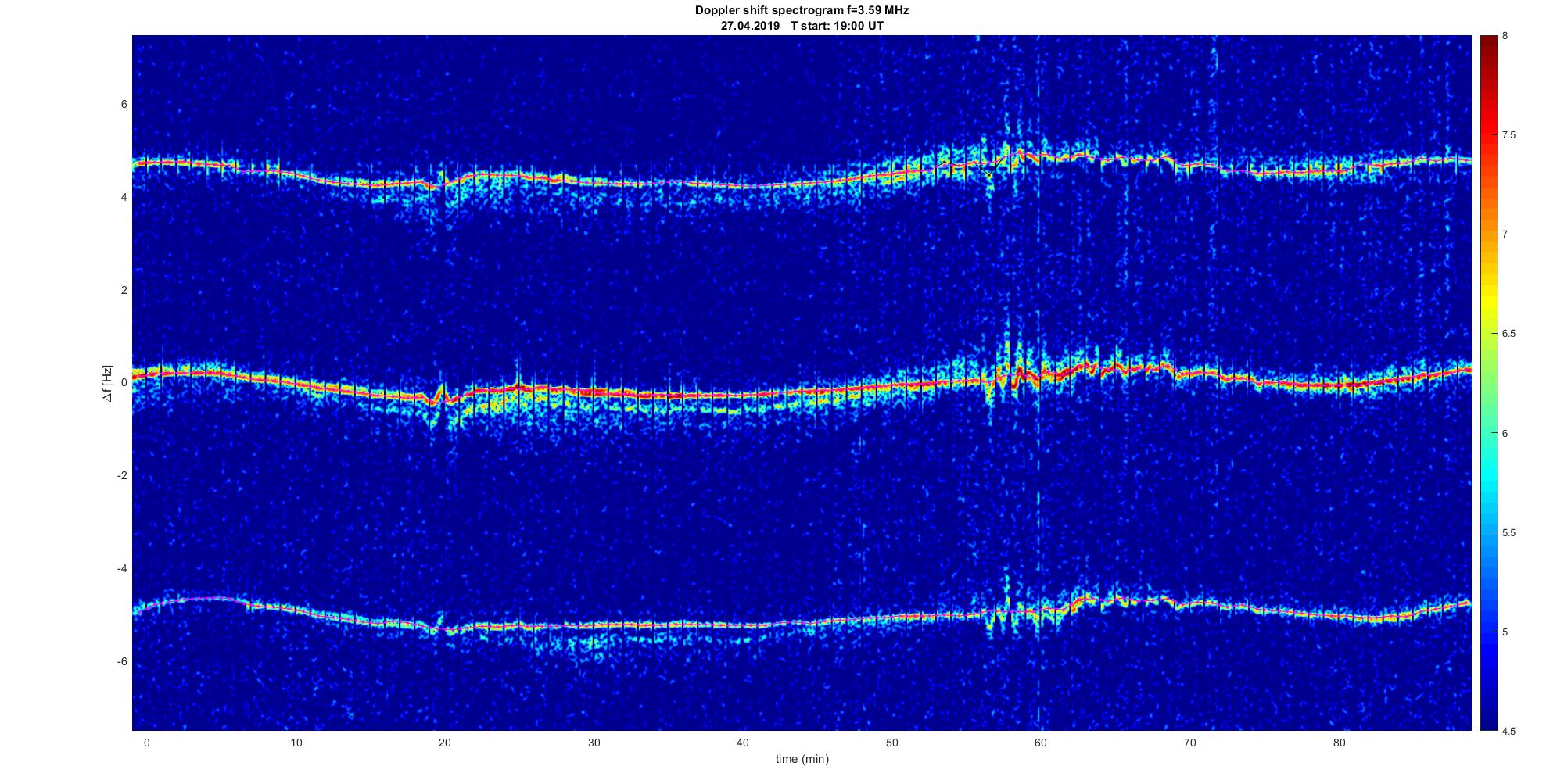Click x-axis tick label '40'
Viewport: 1564px width, 784px height.
743,743
